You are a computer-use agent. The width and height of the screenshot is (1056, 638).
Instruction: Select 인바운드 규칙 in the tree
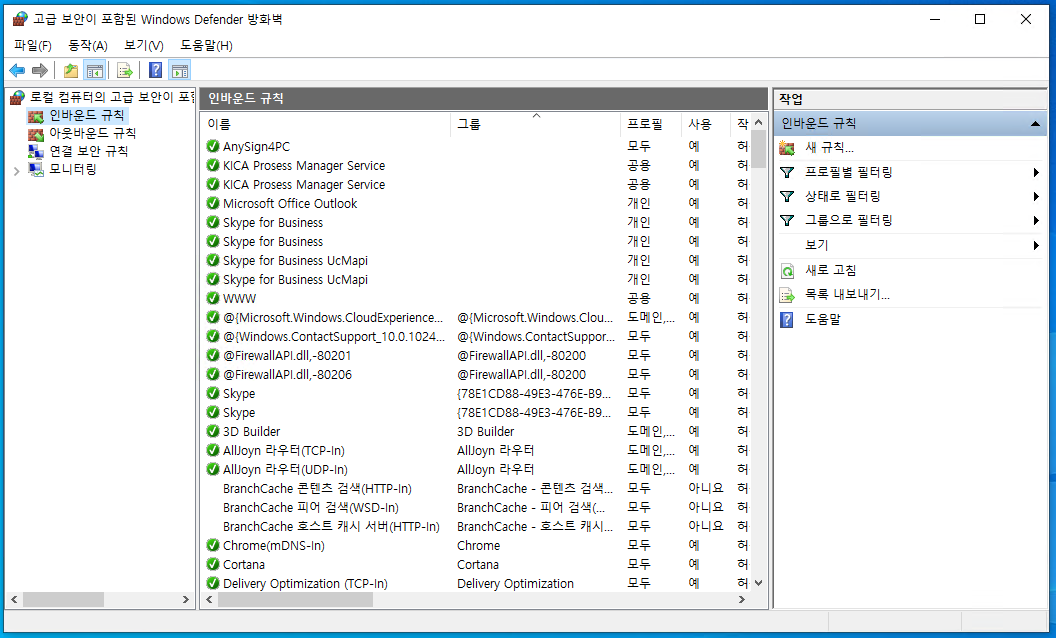pyautogui.click(x=87, y=115)
